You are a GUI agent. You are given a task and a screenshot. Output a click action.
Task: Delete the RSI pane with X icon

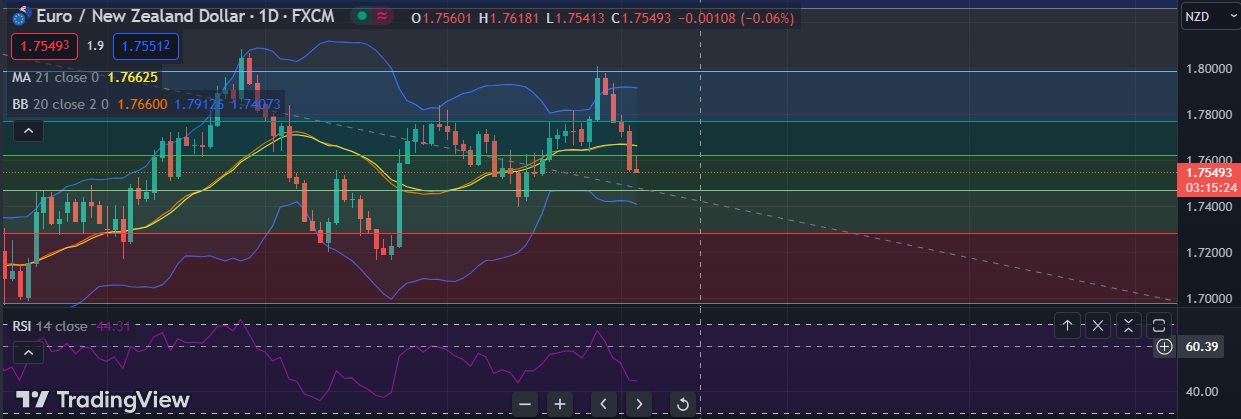(x=1098, y=325)
